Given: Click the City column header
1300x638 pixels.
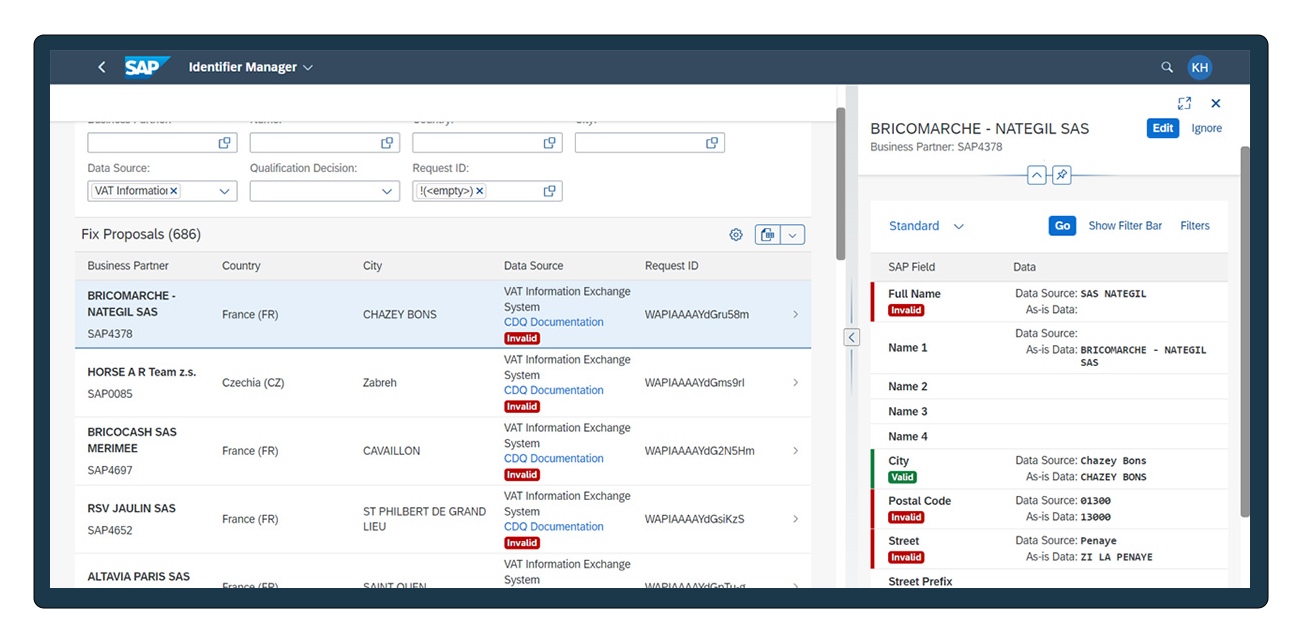Looking at the screenshot, I should tap(372, 266).
